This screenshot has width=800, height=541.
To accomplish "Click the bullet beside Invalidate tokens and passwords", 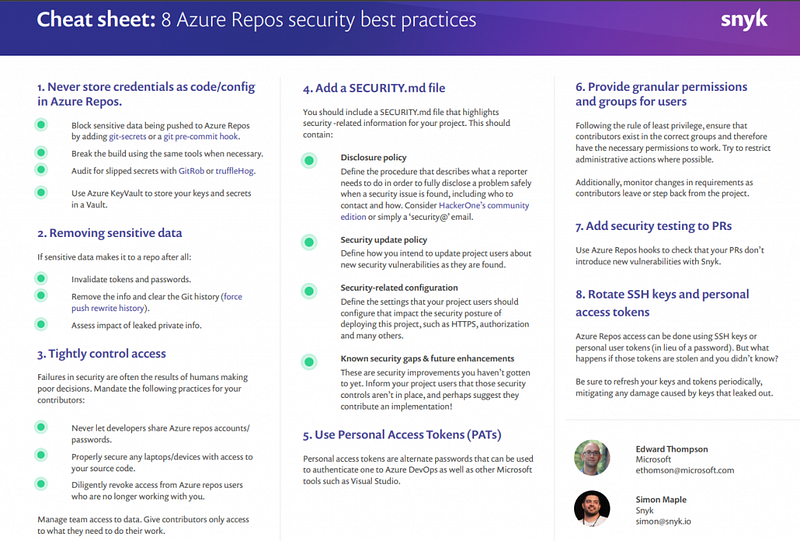I will pos(41,278).
